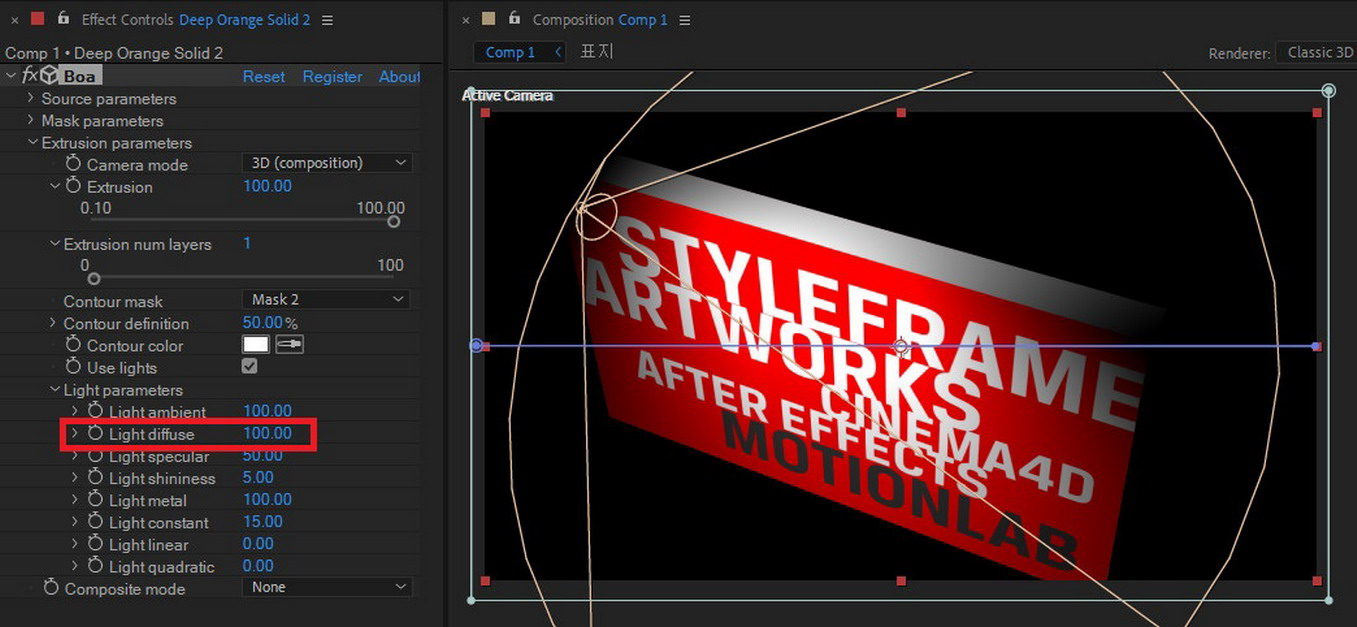Toggle the Light shininess stopwatch
The image size is (1357, 627).
tap(95, 477)
